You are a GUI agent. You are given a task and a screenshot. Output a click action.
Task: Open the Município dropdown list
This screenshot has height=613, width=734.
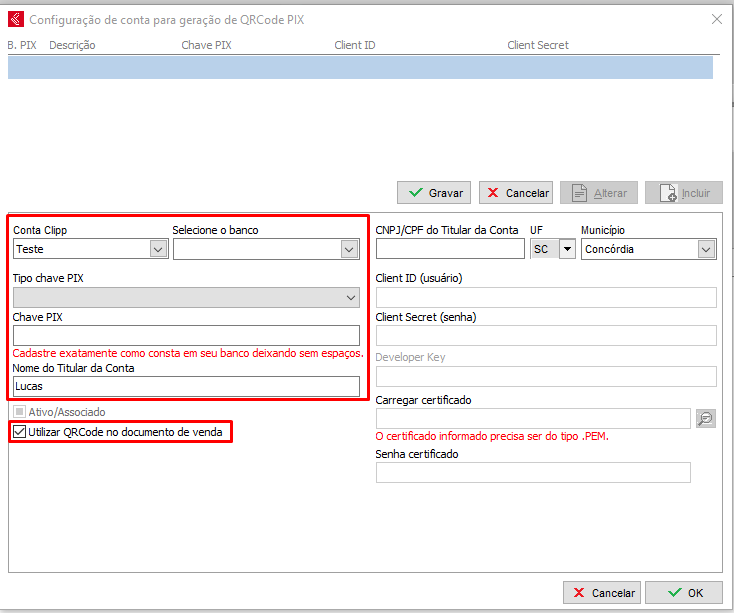click(x=707, y=249)
